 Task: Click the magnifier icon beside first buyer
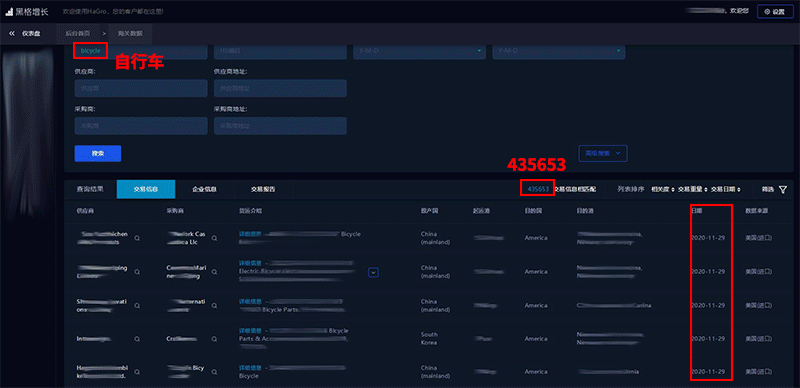point(215,238)
